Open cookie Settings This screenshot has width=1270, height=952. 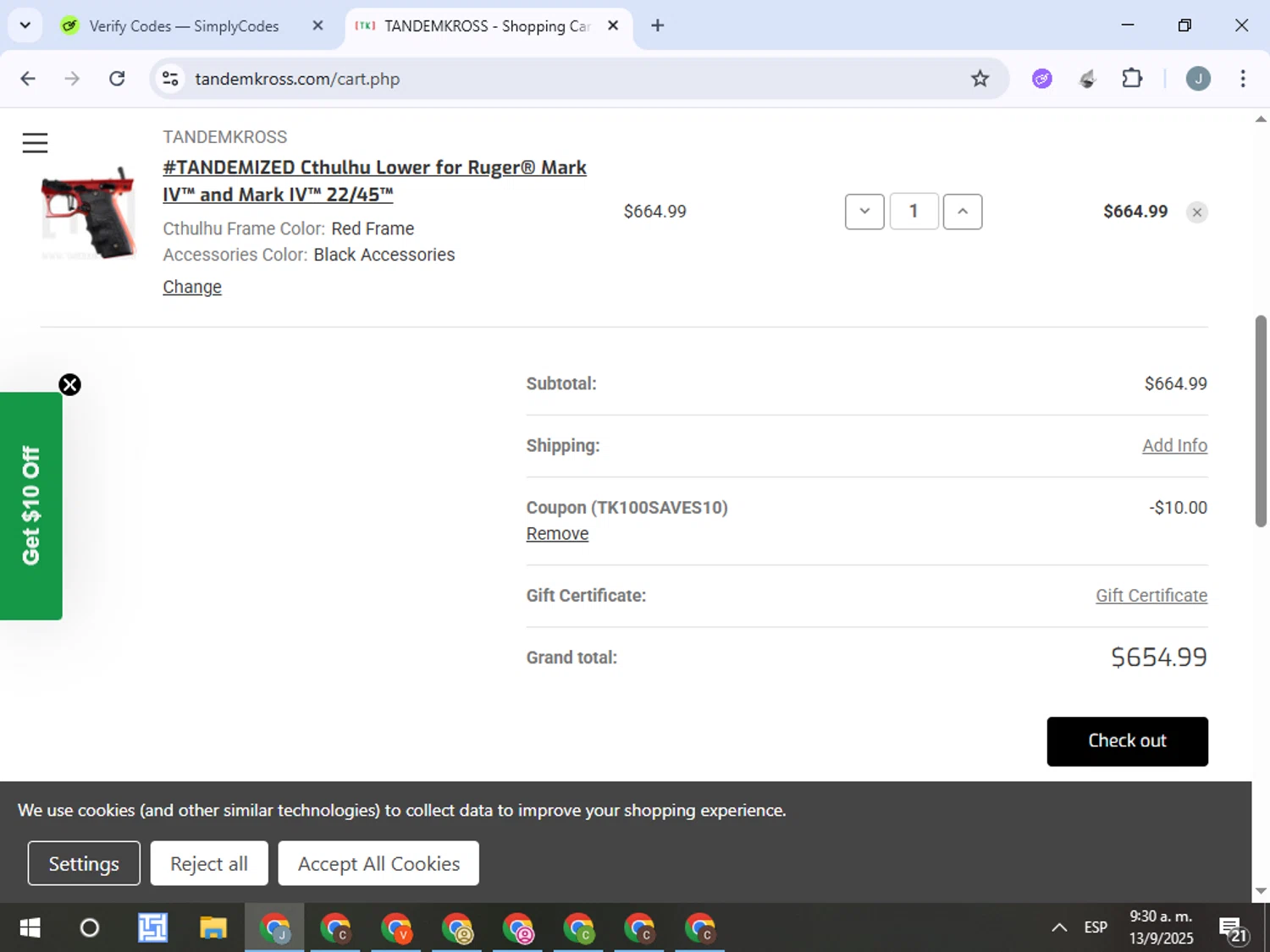pos(84,863)
